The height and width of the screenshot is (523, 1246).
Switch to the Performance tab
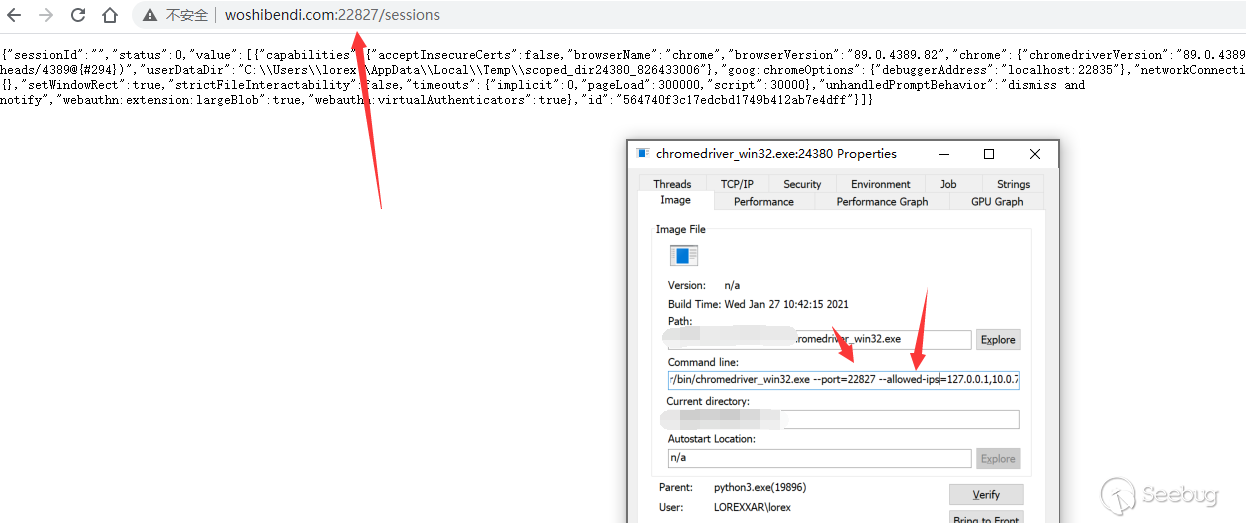763,201
